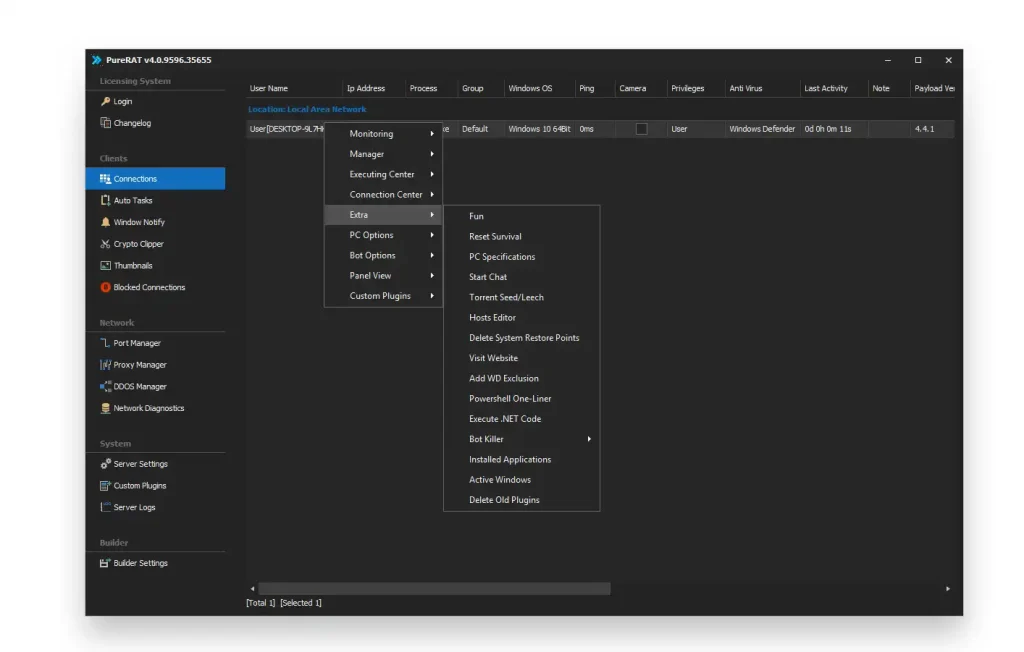Click the right scroll arrow at the bottom
This screenshot has height=652, width=1024.
tap(948, 589)
